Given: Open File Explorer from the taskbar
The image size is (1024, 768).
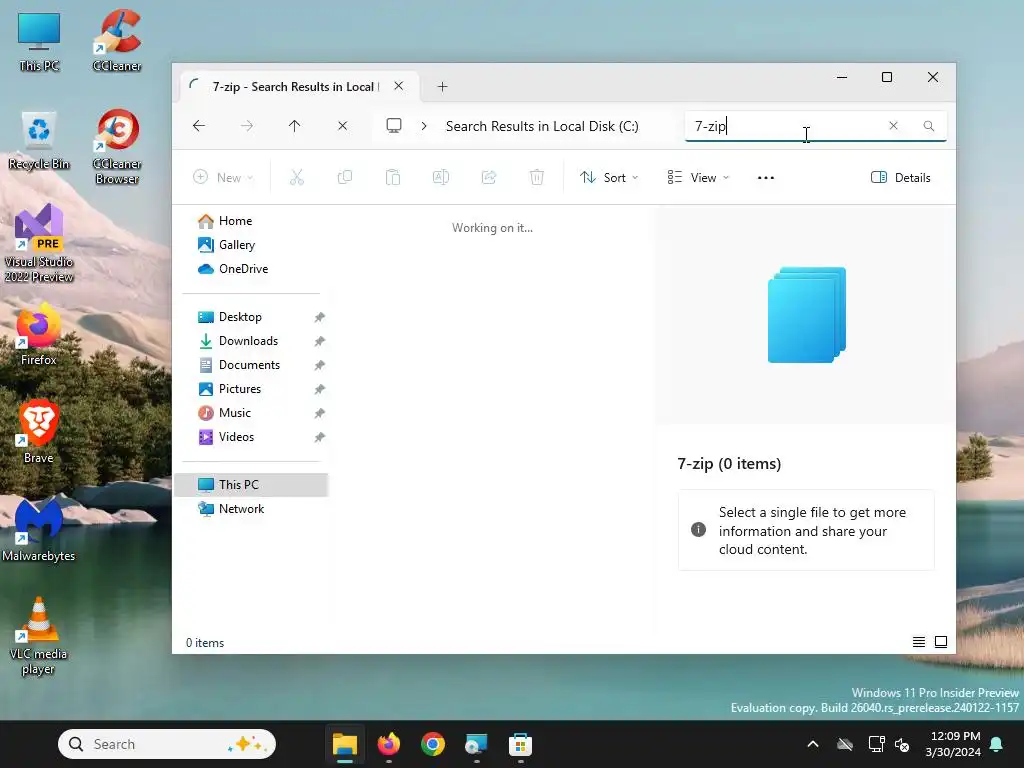Looking at the screenshot, I should pos(345,744).
